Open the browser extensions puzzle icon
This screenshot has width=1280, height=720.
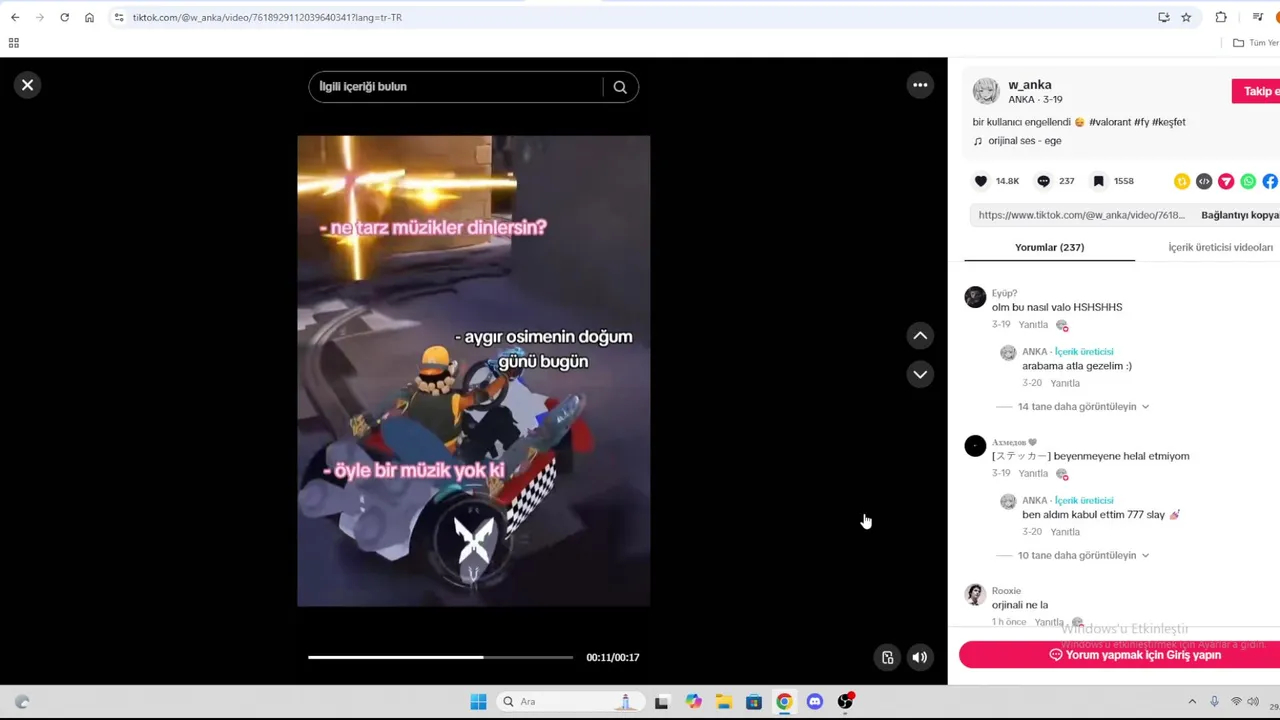pyautogui.click(x=1221, y=17)
